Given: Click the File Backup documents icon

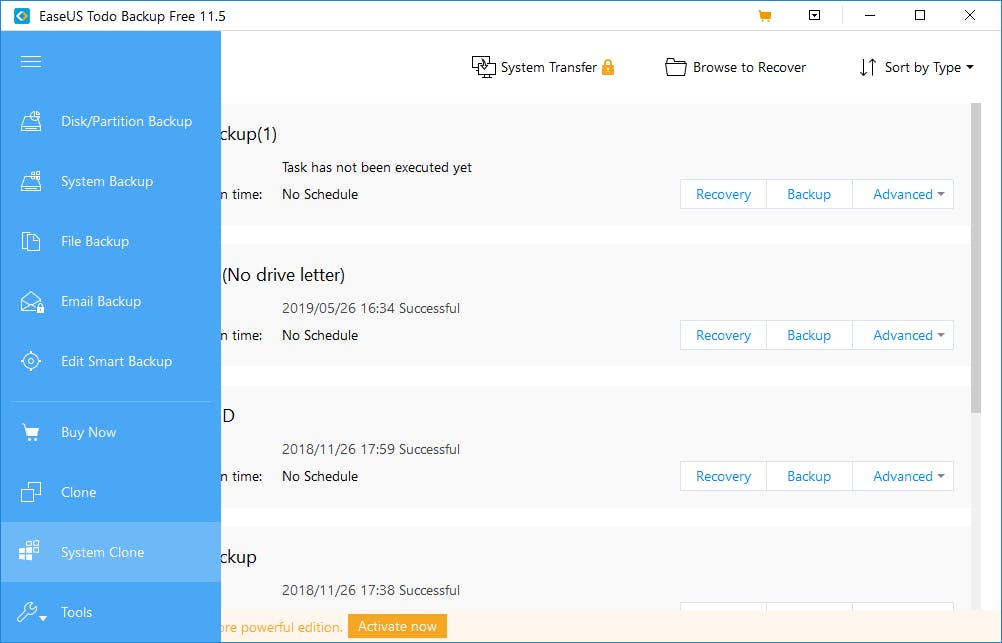Looking at the screenshot, I should coord(31,241).
